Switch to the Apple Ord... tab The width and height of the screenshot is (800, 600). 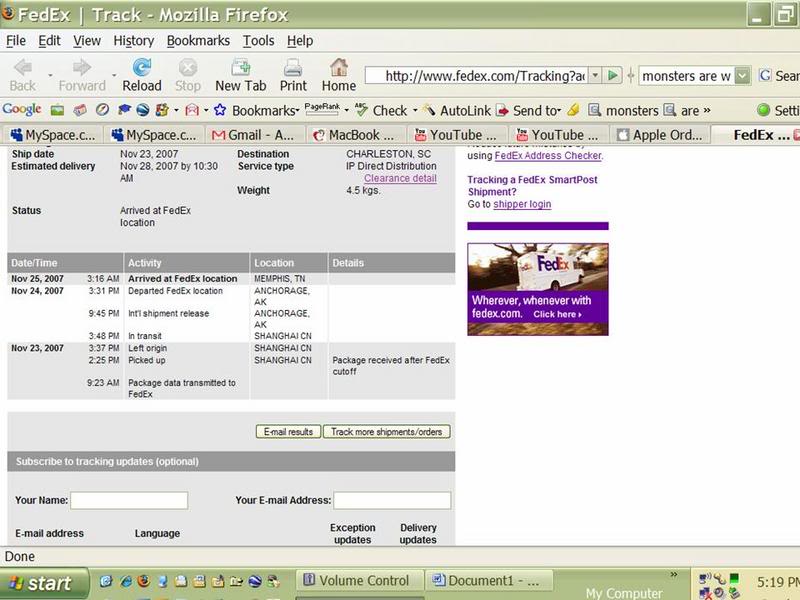coord(660,135)
